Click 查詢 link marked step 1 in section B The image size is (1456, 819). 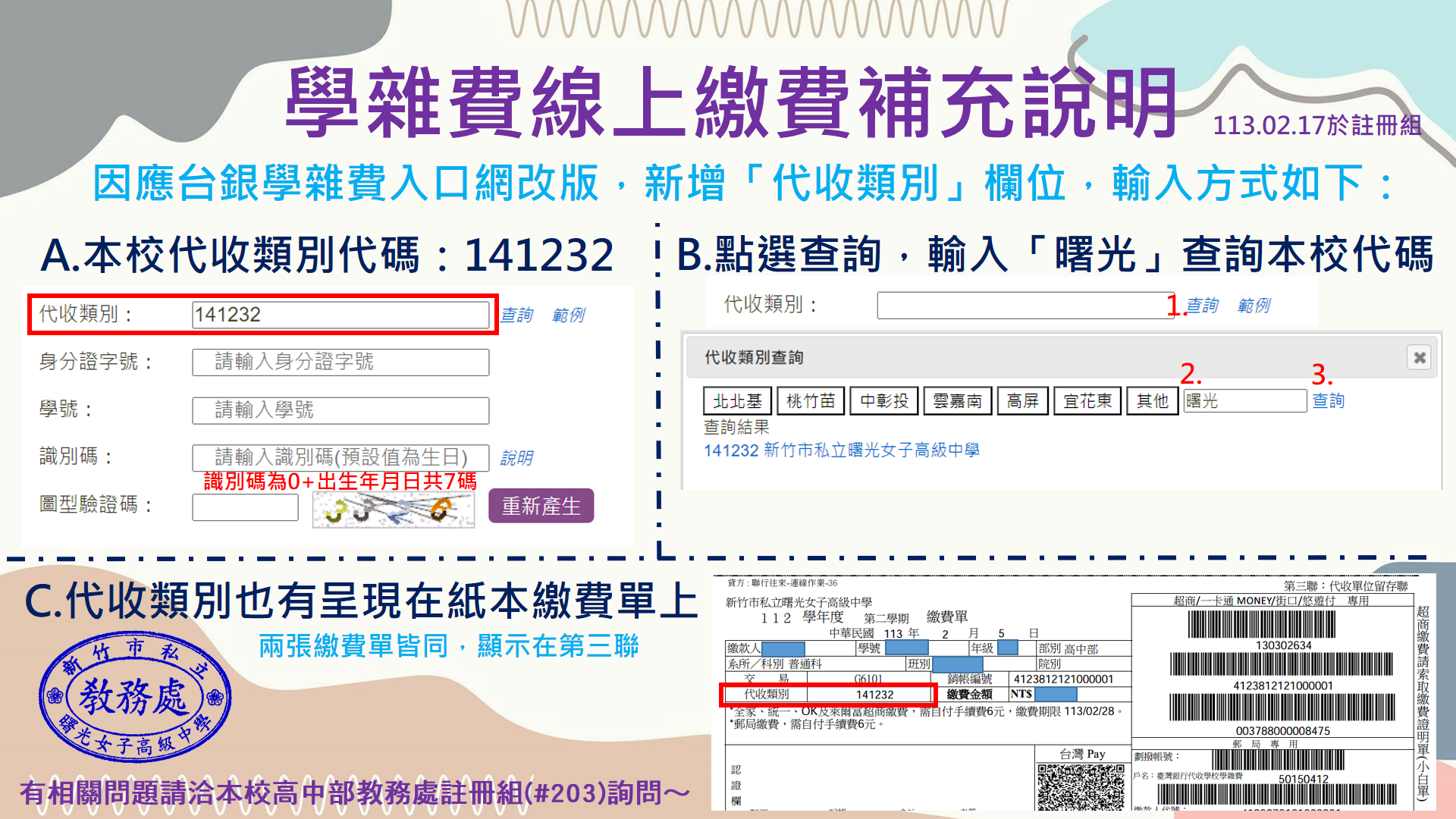click(x=1203, y=305)
